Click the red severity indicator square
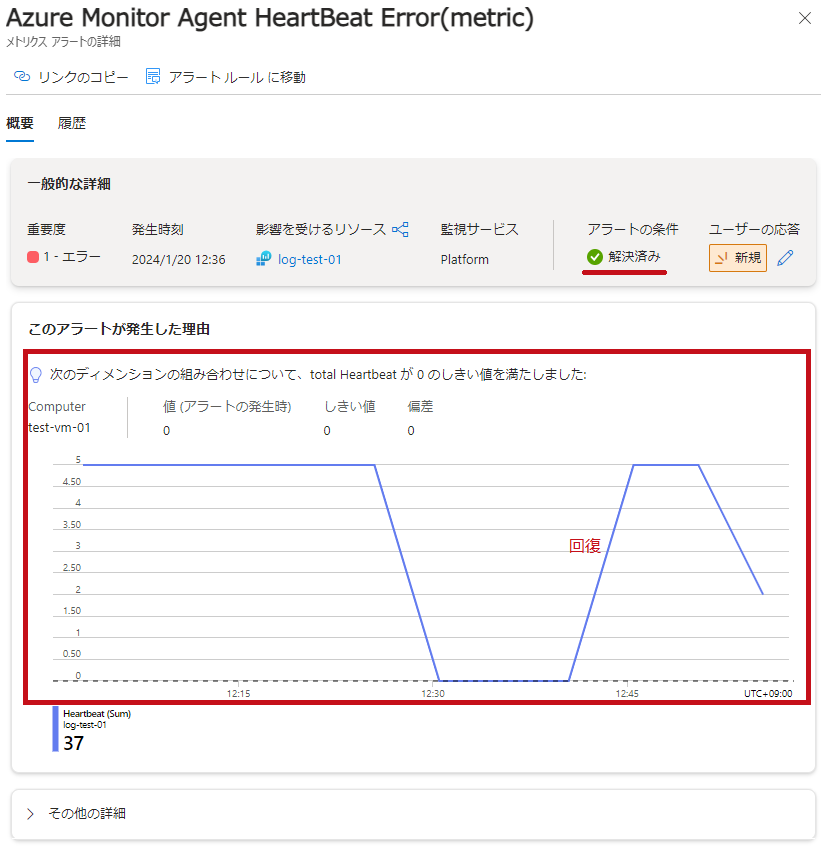This screenshot has width=824, height=846. coord(33,257)
